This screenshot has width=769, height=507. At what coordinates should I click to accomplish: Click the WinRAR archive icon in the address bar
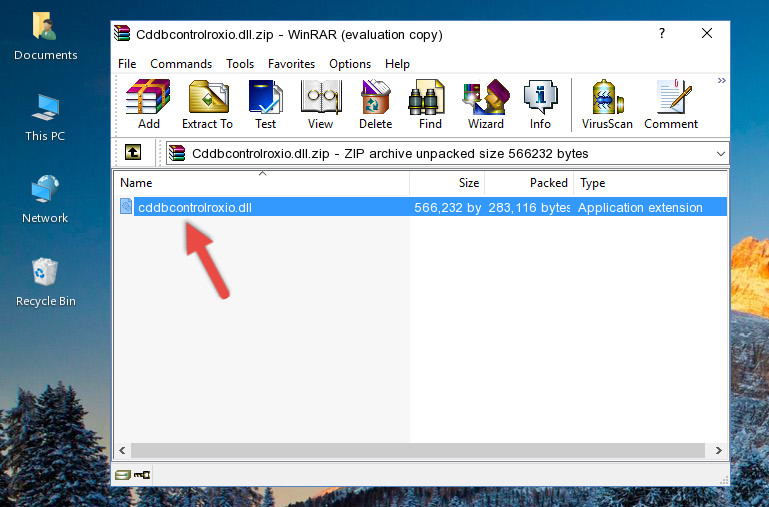coord(177,153)
